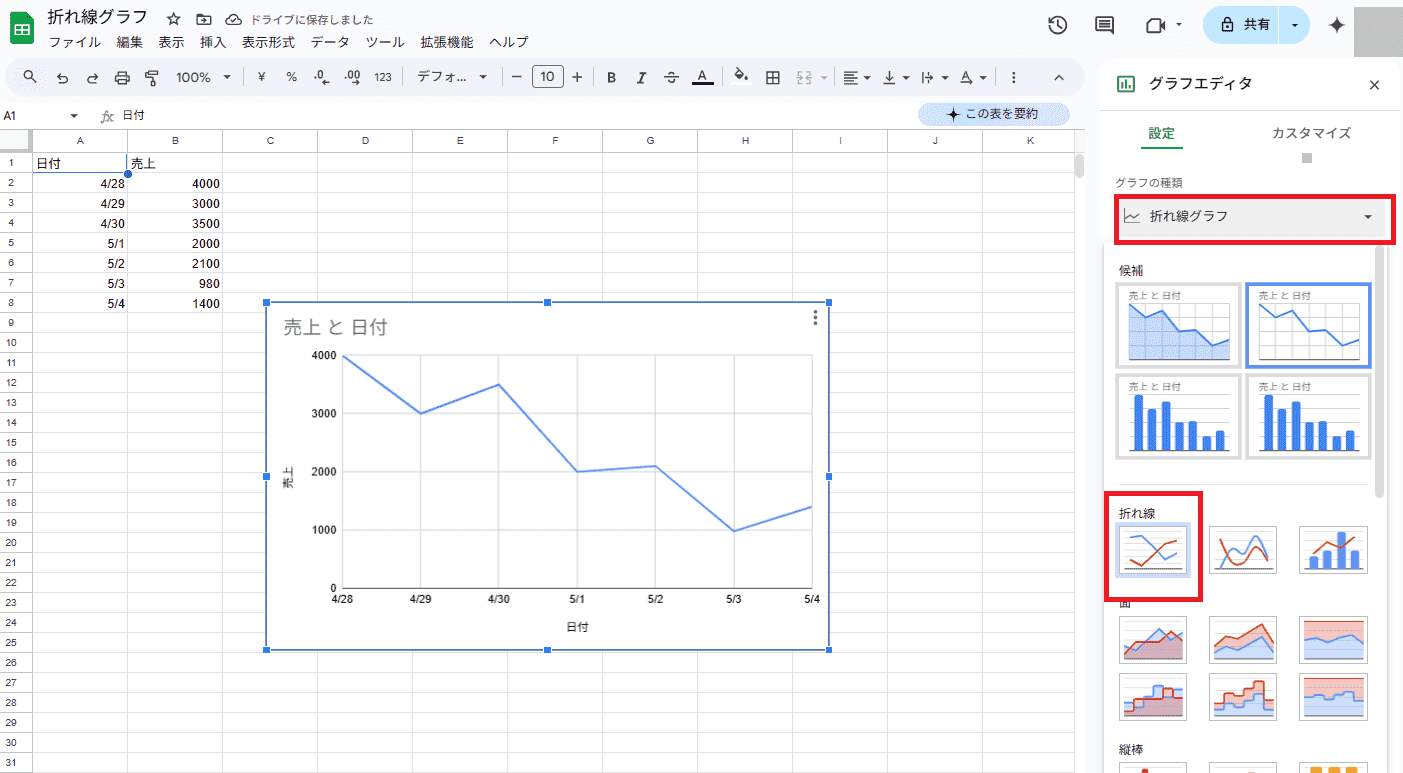Open the 折れ線グラフ chart type dropdown
The height and width of the screenshot is (773, 1403).
point(1248,216)
